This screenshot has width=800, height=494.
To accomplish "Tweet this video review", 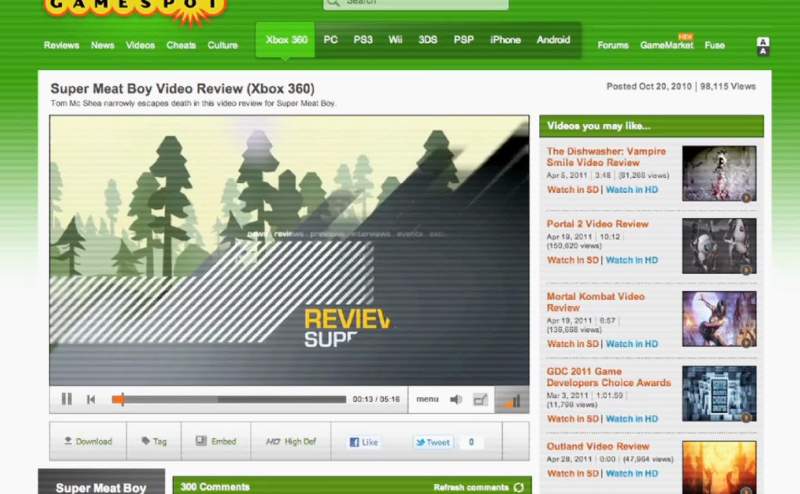I will (433, 441).
